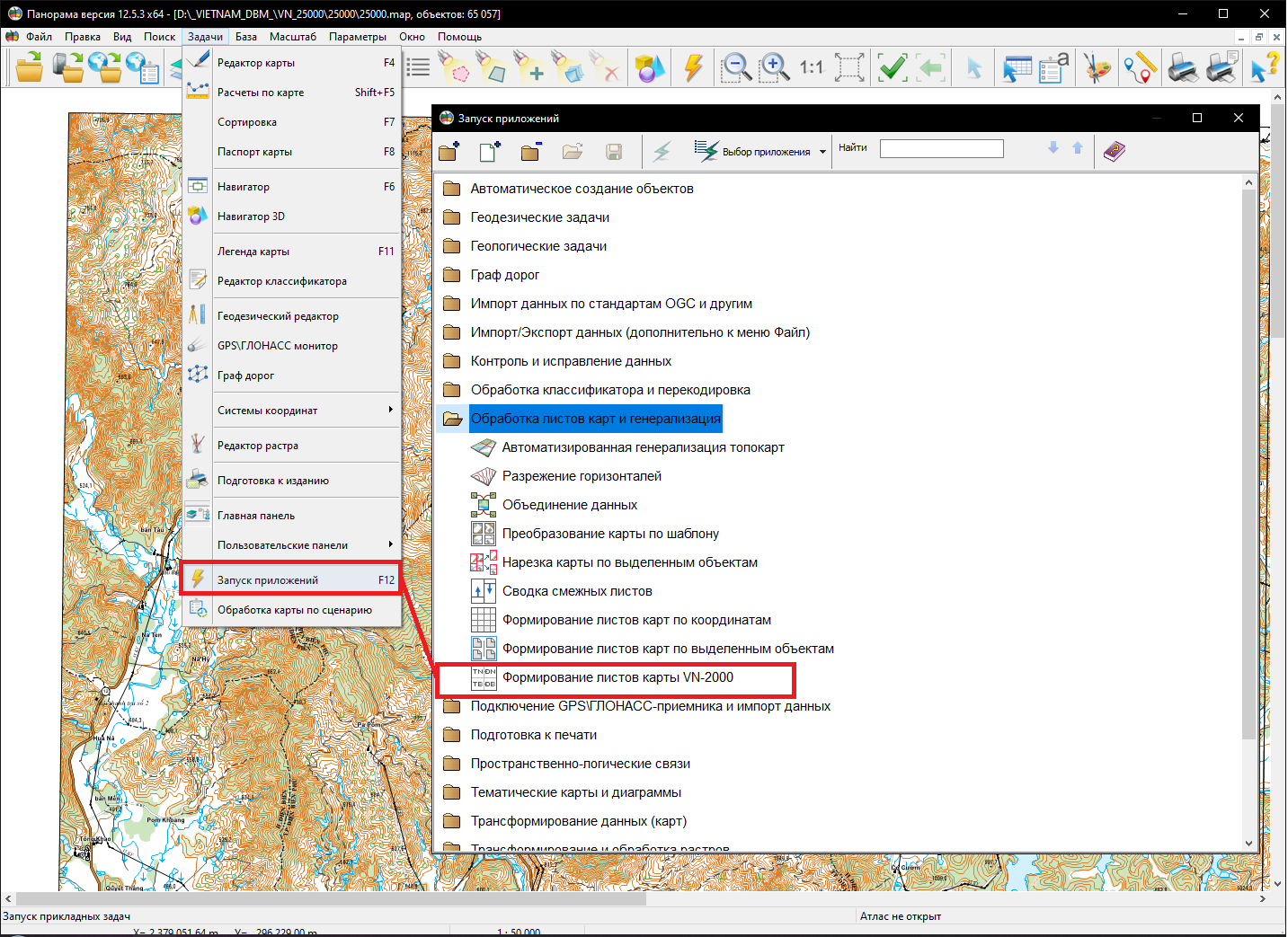Click the horizontal scrollbar below the map
Viewport: 1288px width, 937px height.
tap(331, 898)
